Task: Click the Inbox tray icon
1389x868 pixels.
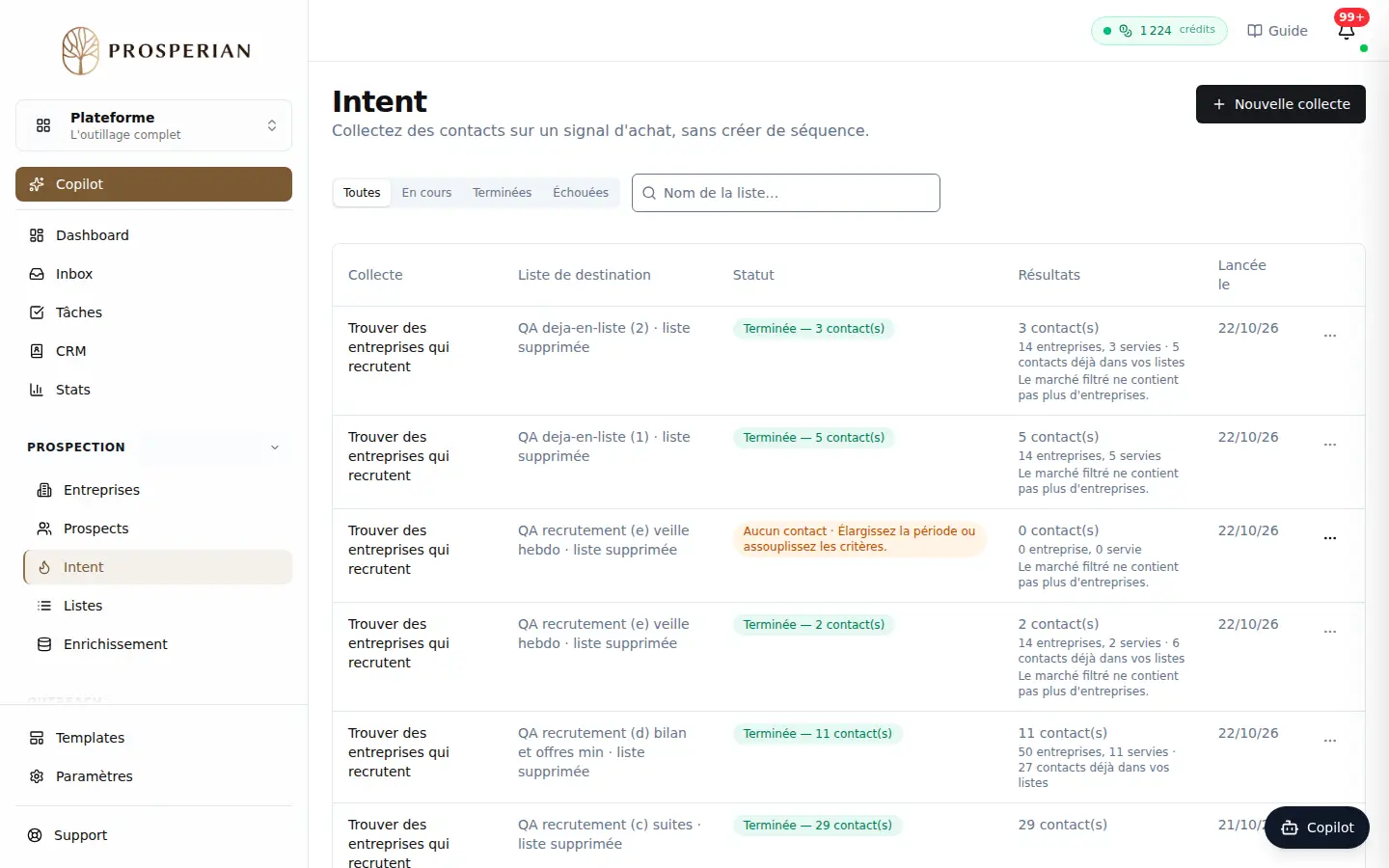Action: pyautogui.click(x=37, y=274)
